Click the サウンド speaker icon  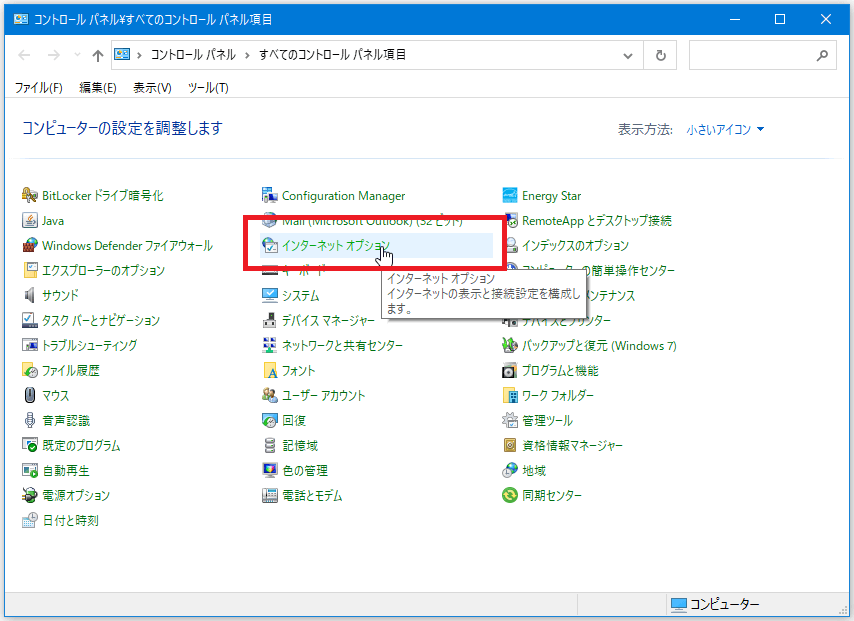(30, 296)
